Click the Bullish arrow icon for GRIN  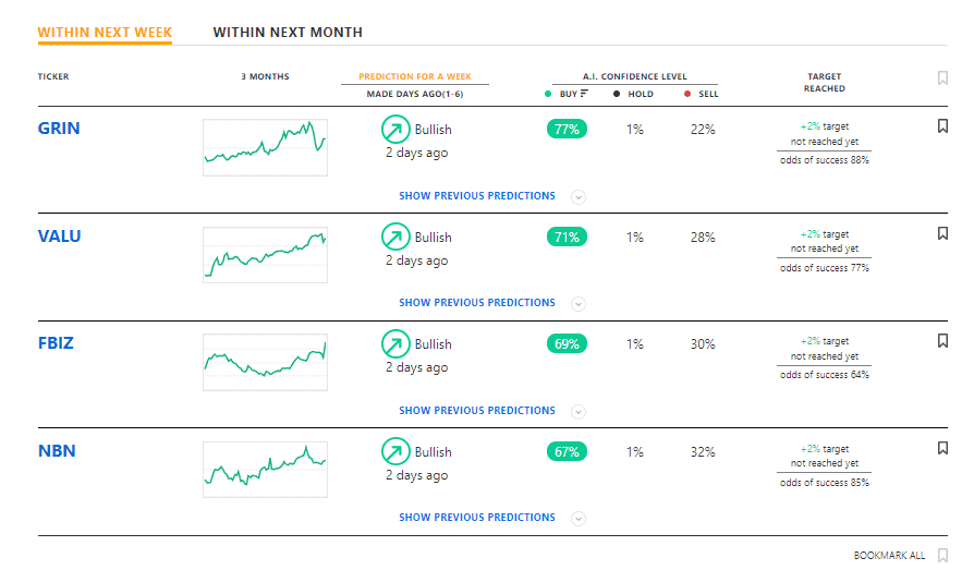point(395,129)
